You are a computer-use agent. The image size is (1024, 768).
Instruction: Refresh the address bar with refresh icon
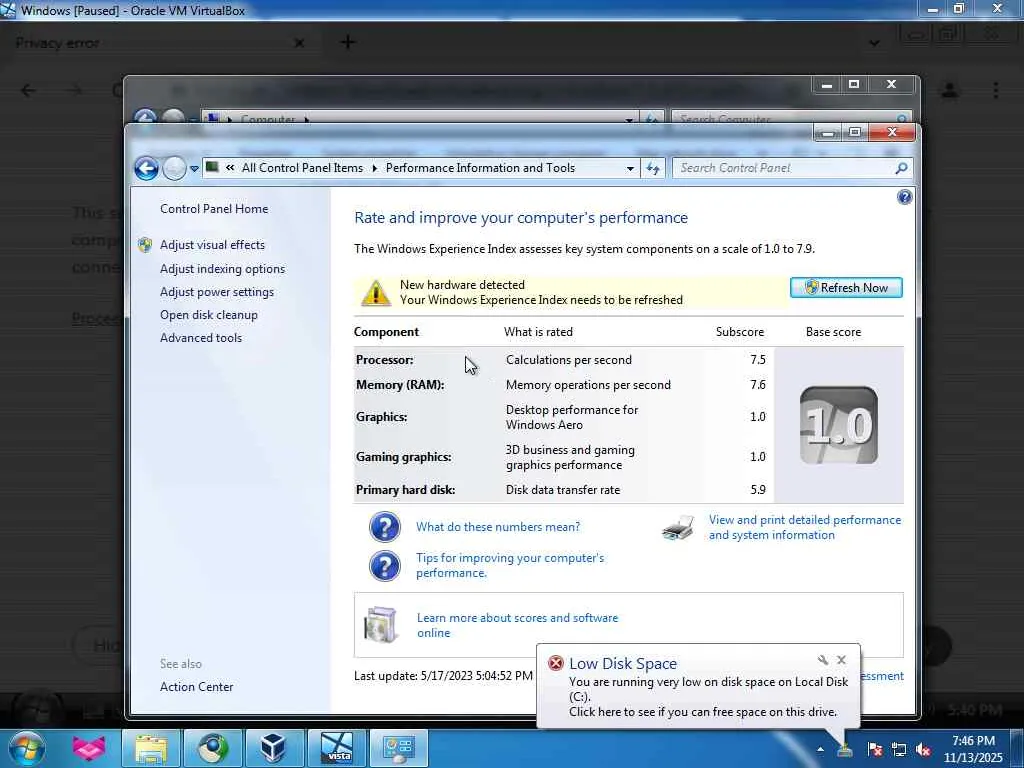[652, 168]
